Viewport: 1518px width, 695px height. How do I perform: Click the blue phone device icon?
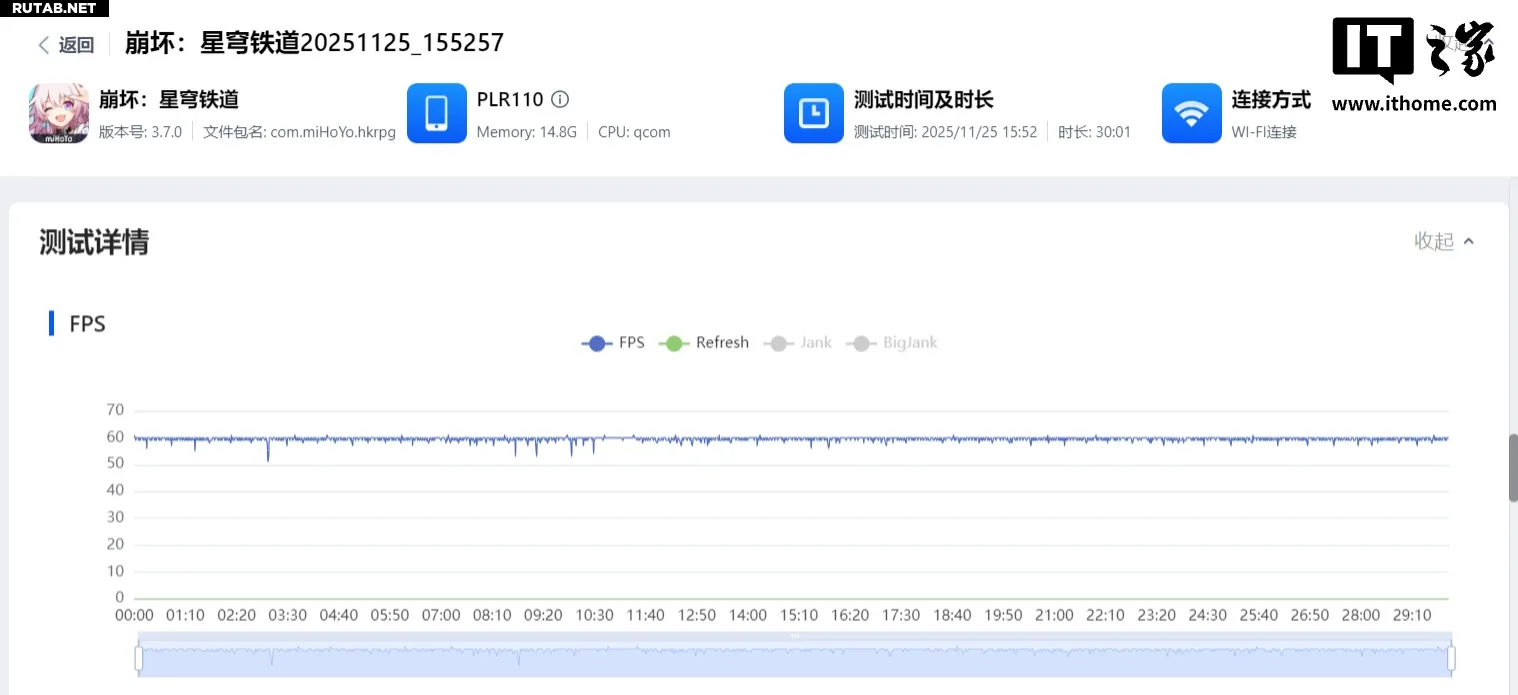pyautogui.click(x=437, y=113)
